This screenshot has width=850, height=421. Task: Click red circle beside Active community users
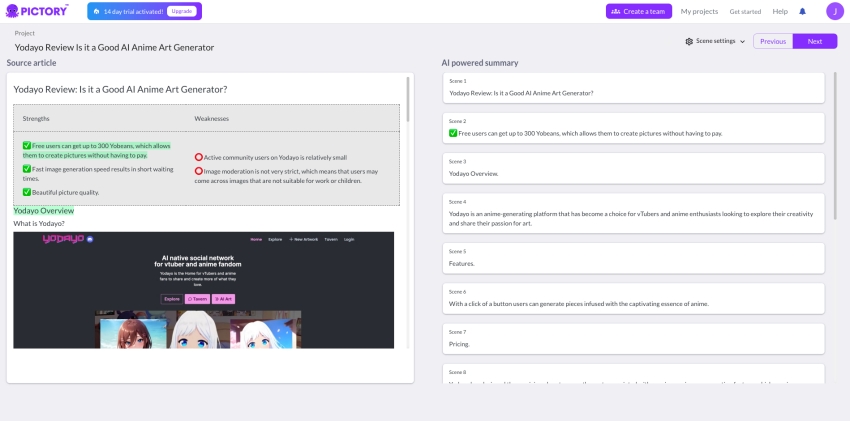(x=198, y=157)
